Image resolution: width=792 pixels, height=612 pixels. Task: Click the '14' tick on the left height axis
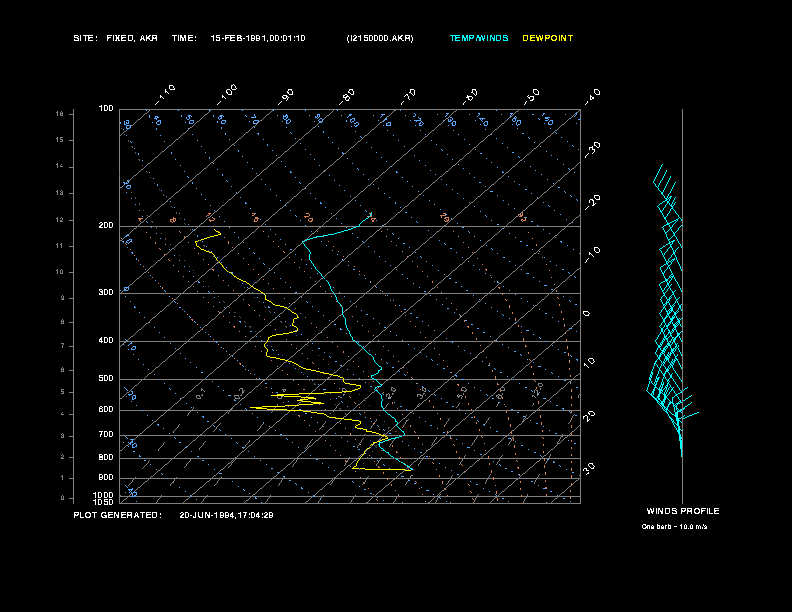pos(60,166)
